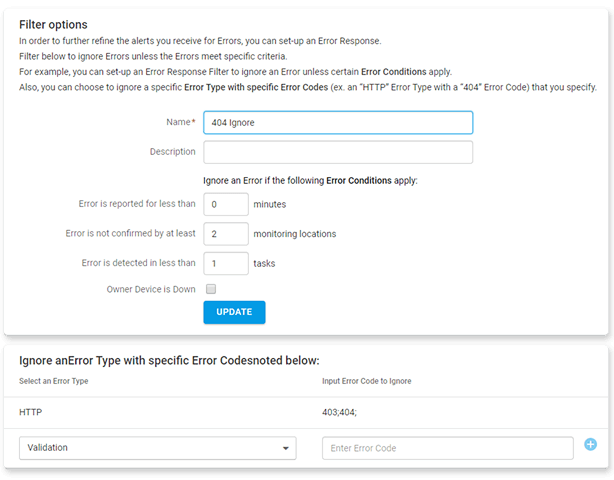The height and width of the screenshot is (480, 614).
Task: Focus the Name field containing 404 Ignore
Action: 338,123
